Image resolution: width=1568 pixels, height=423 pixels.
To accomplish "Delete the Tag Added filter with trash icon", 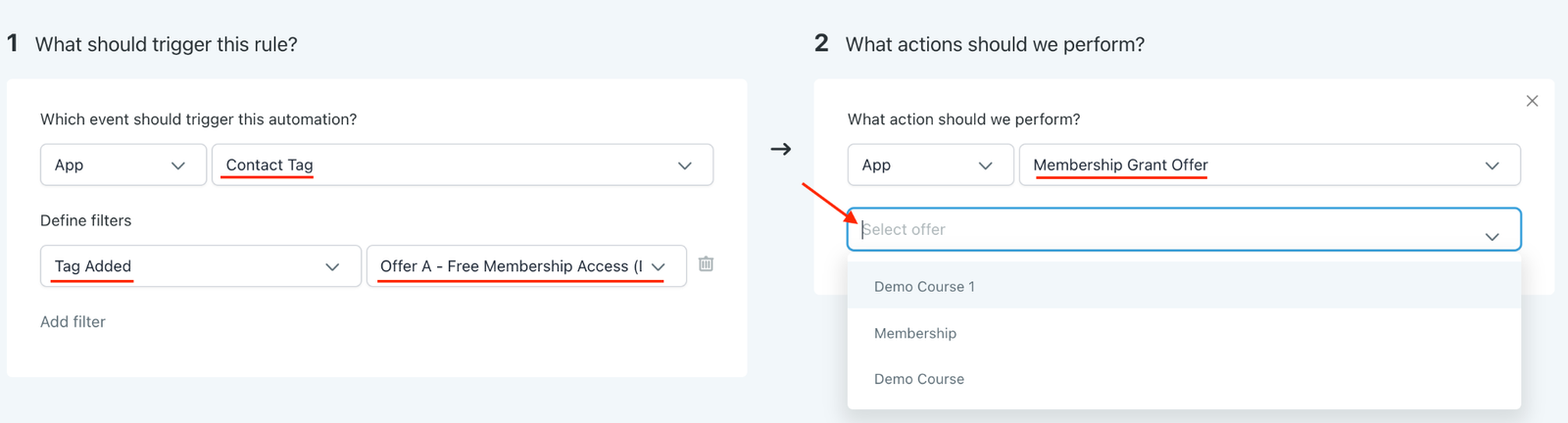I will coord(706,264).
